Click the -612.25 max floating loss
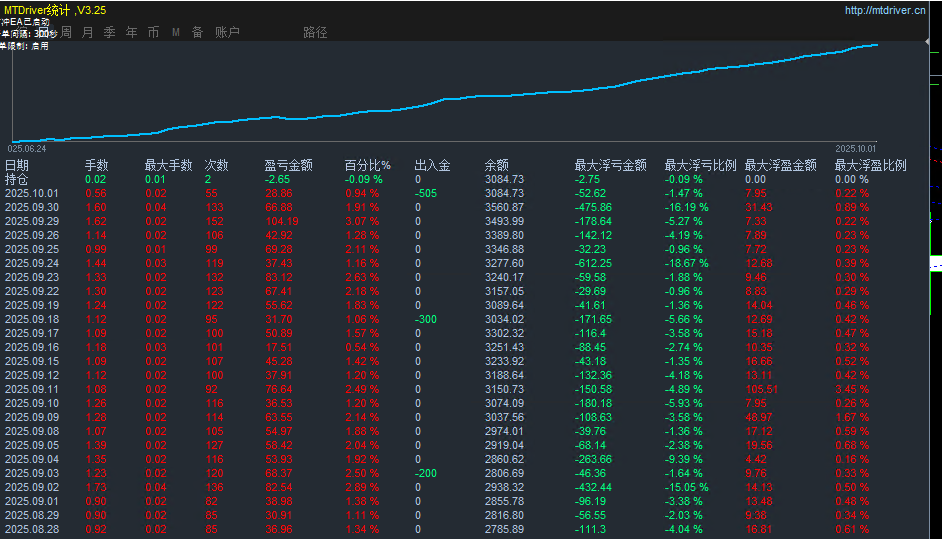The image size is (942, 540). click(594, 263)
